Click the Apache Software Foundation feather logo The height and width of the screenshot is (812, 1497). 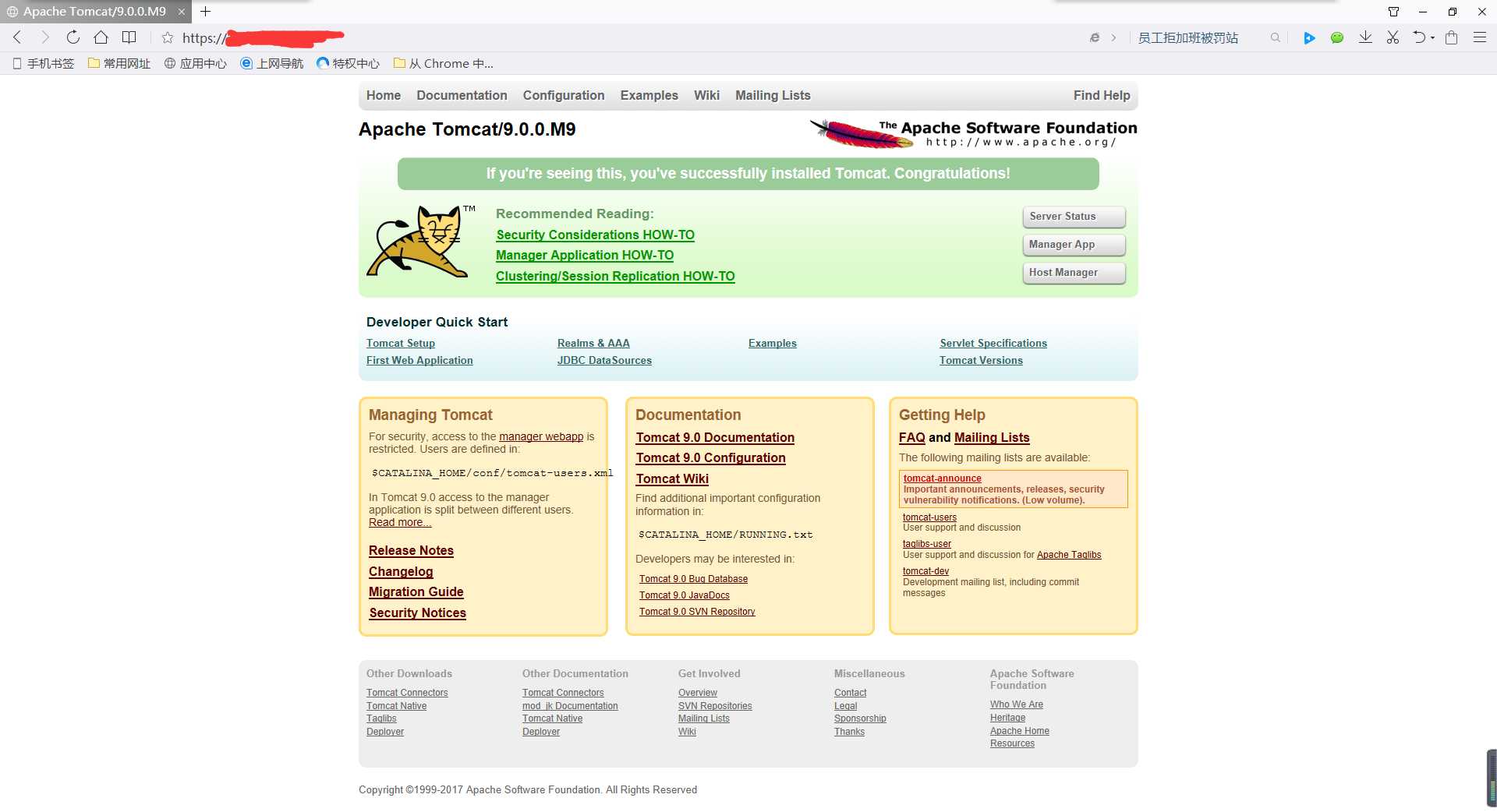pos(973,133)
